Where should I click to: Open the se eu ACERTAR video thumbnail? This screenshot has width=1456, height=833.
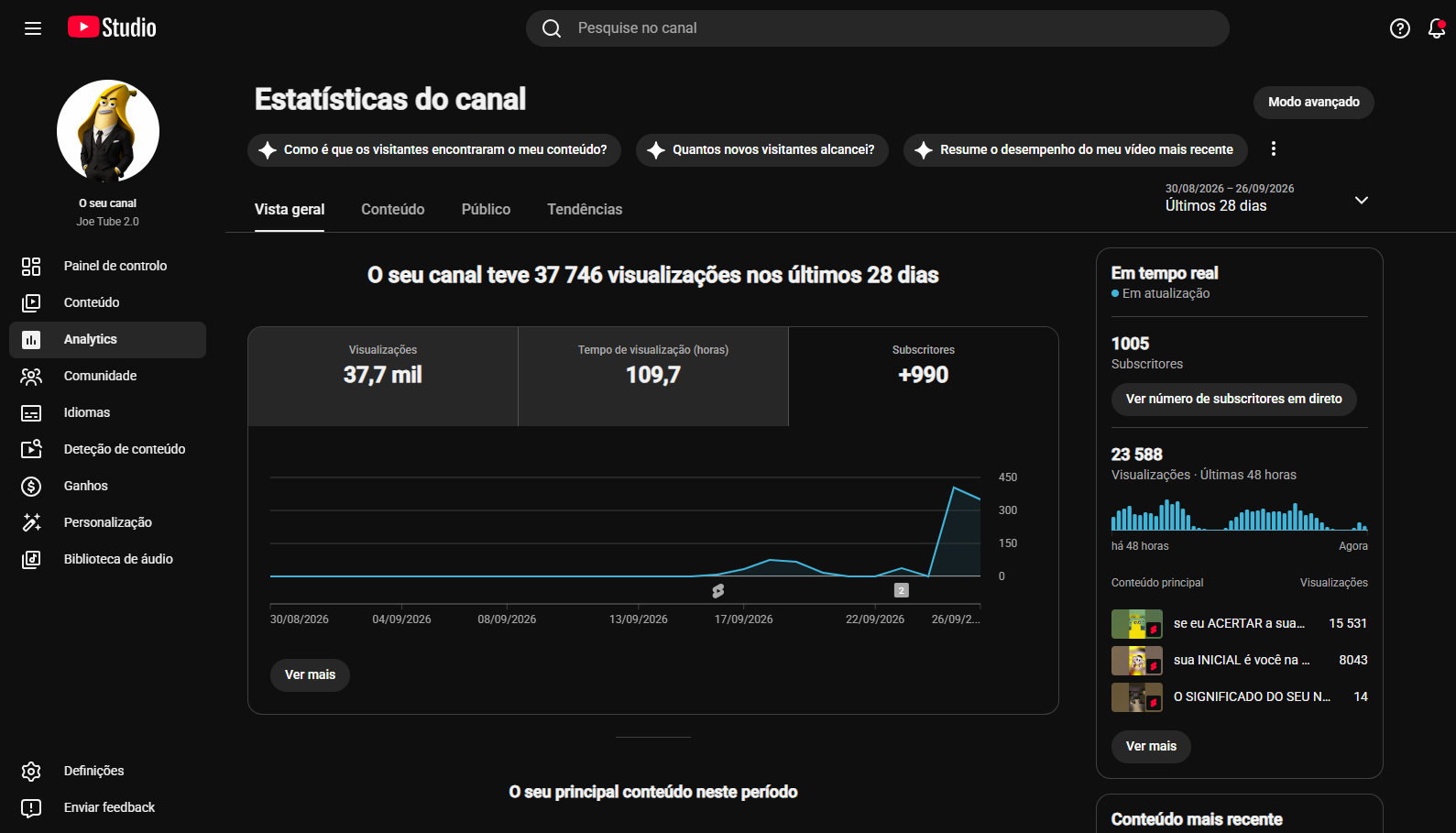click(x=1136, y=624)
